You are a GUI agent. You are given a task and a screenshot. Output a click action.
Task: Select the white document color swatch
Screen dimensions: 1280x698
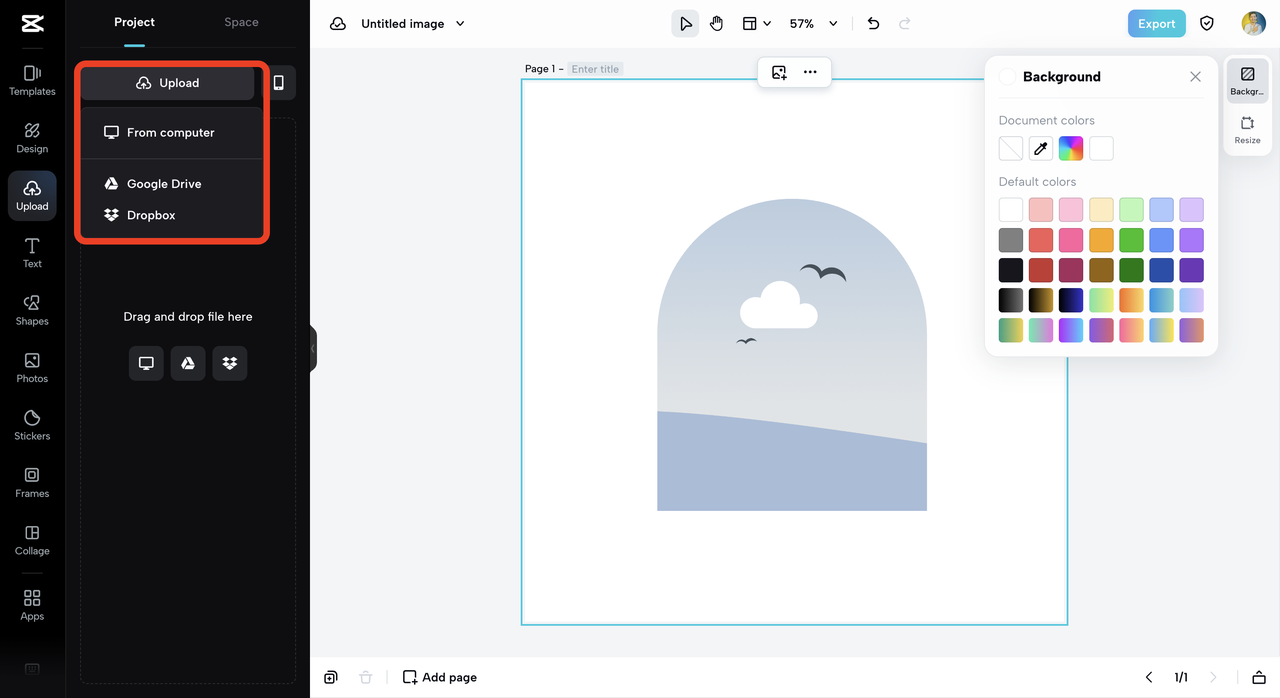click(x=1101, y=149)
